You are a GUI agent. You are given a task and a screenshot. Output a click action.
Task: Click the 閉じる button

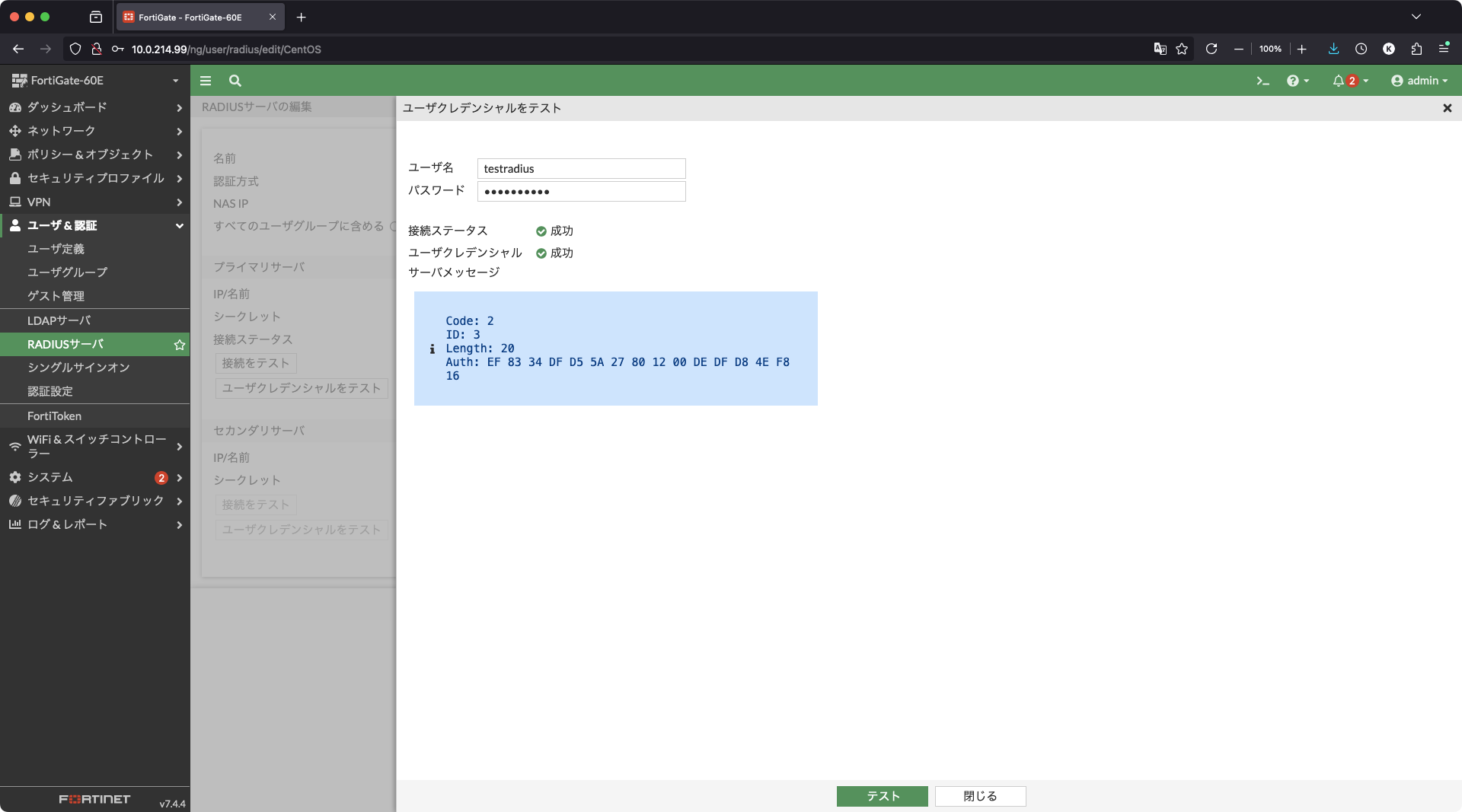(980, 796)
